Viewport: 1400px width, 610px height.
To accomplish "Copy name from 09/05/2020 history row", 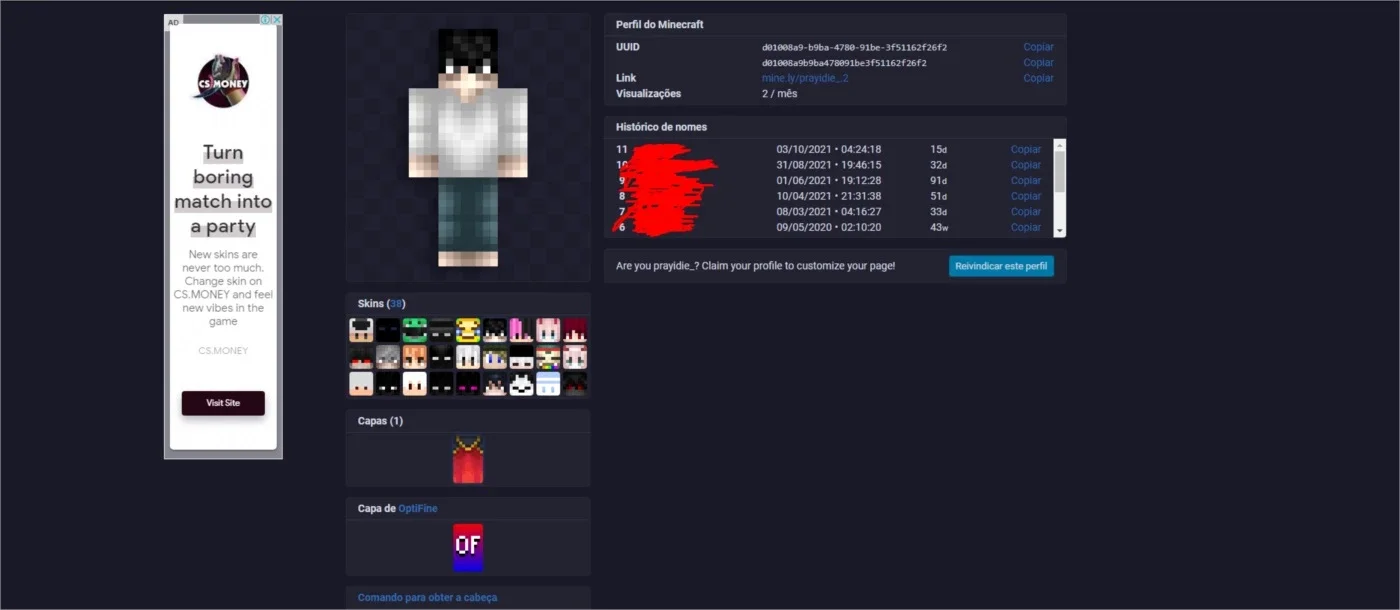I will click(x=1026, y=227).
